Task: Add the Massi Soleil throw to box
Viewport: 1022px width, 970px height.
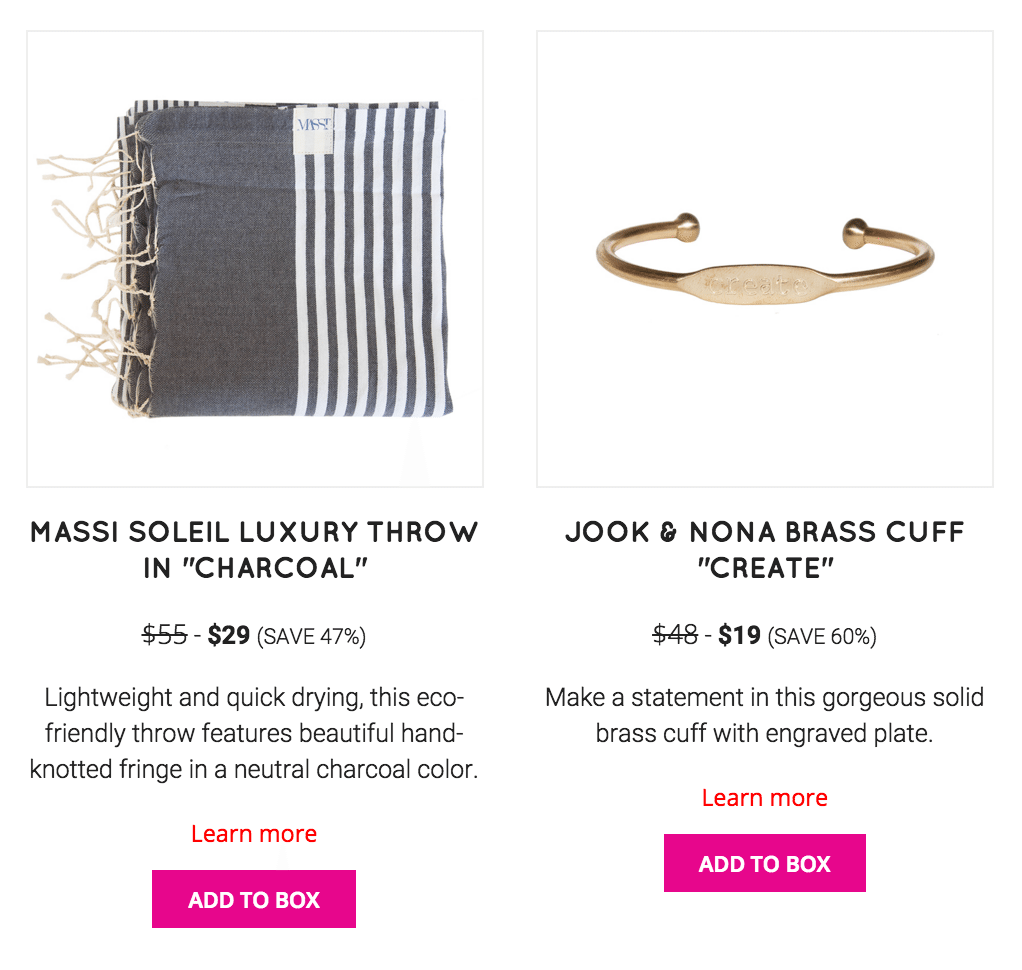Action: tap(254, 899)
